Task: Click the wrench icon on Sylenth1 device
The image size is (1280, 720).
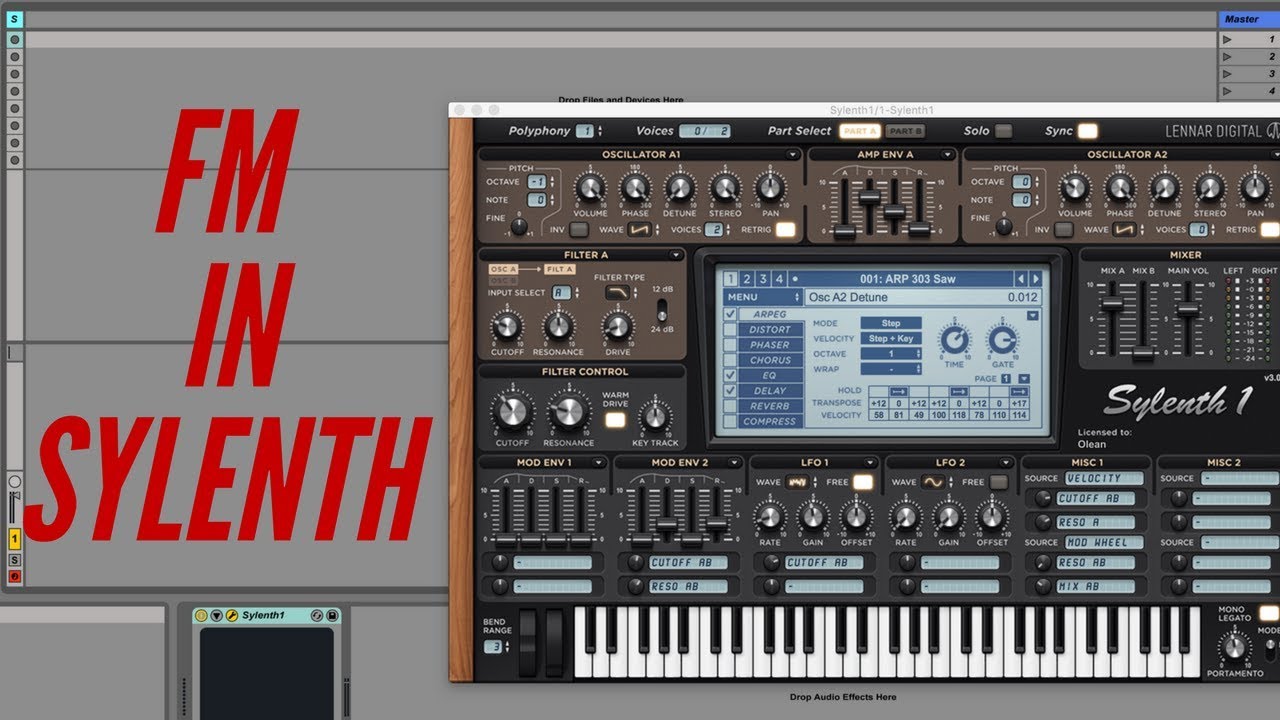Action: tap(231, 615)
